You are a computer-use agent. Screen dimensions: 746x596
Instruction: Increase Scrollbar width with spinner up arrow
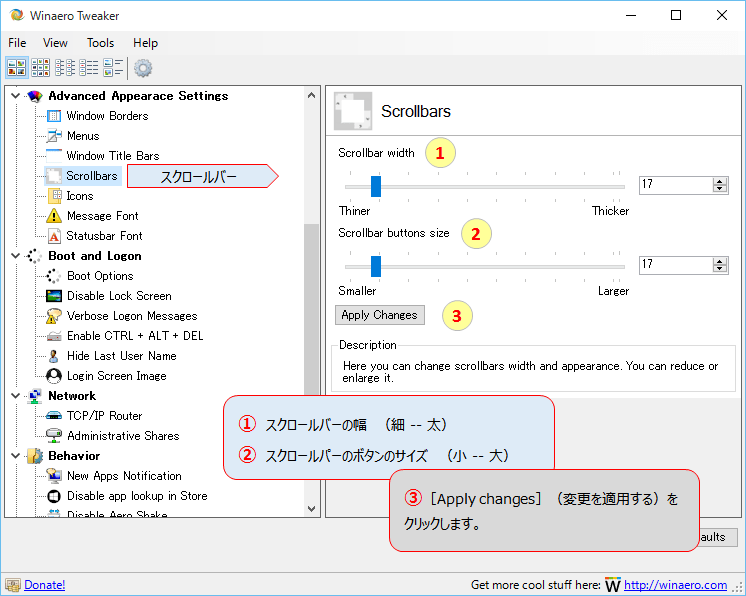720,181
